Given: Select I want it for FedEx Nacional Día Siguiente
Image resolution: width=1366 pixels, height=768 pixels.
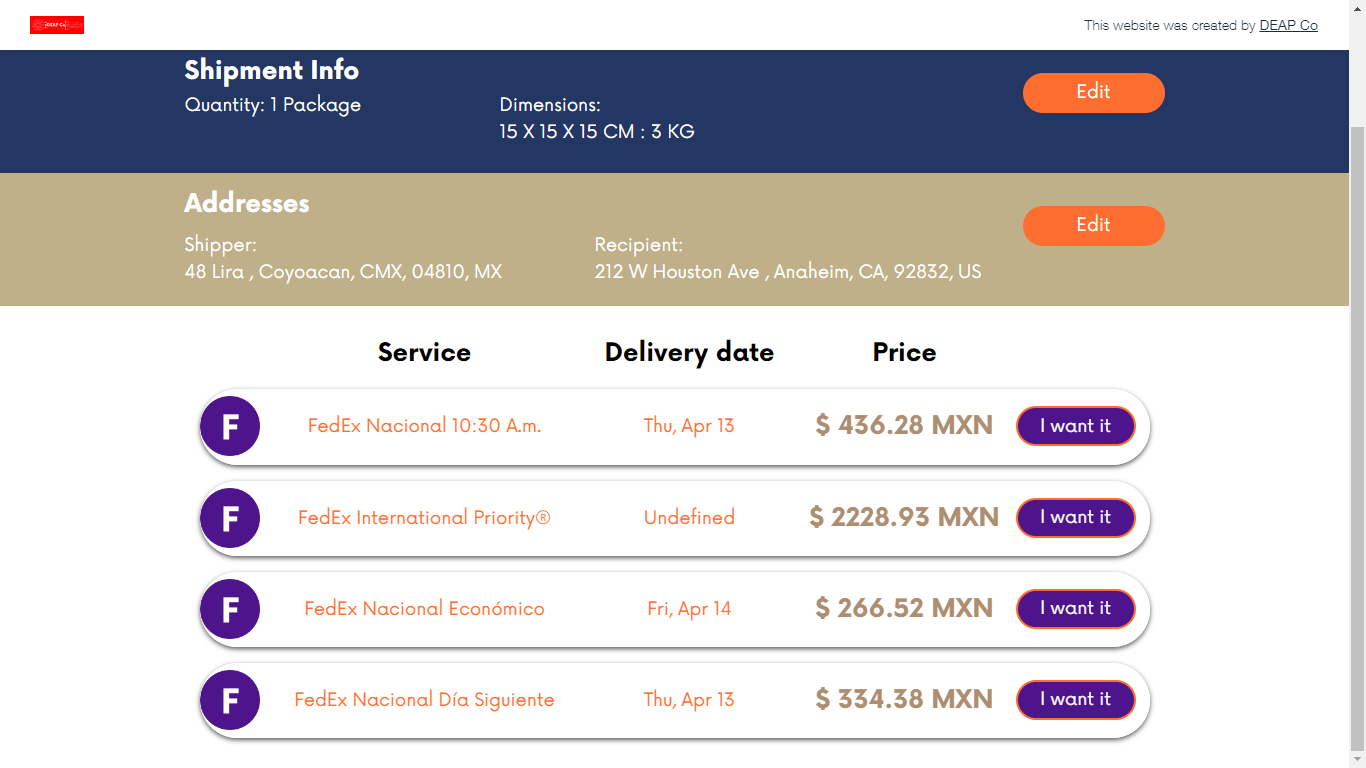Looking at the screenshot, I should [1076, 700].
